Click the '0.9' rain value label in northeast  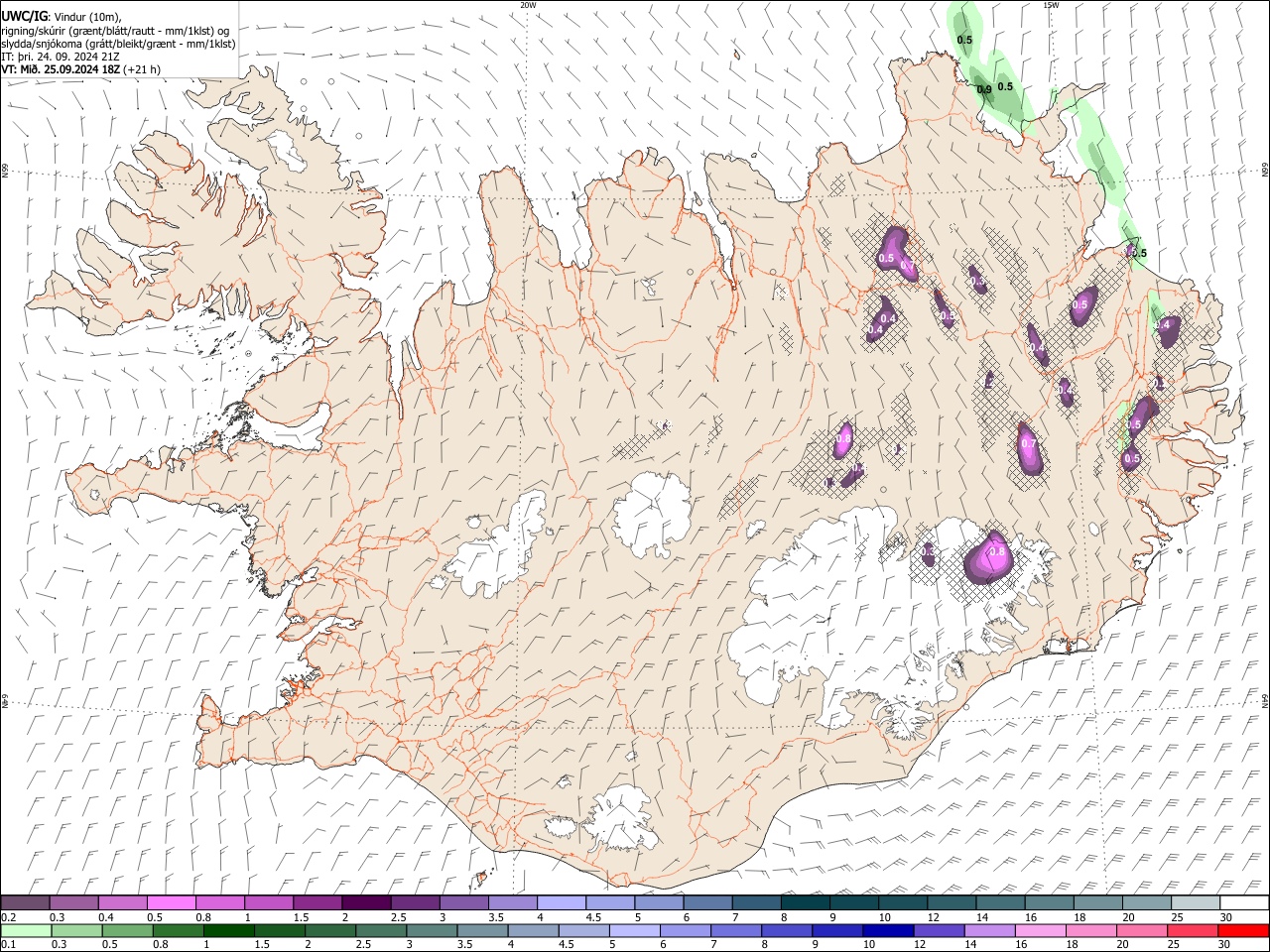[984, 90]
